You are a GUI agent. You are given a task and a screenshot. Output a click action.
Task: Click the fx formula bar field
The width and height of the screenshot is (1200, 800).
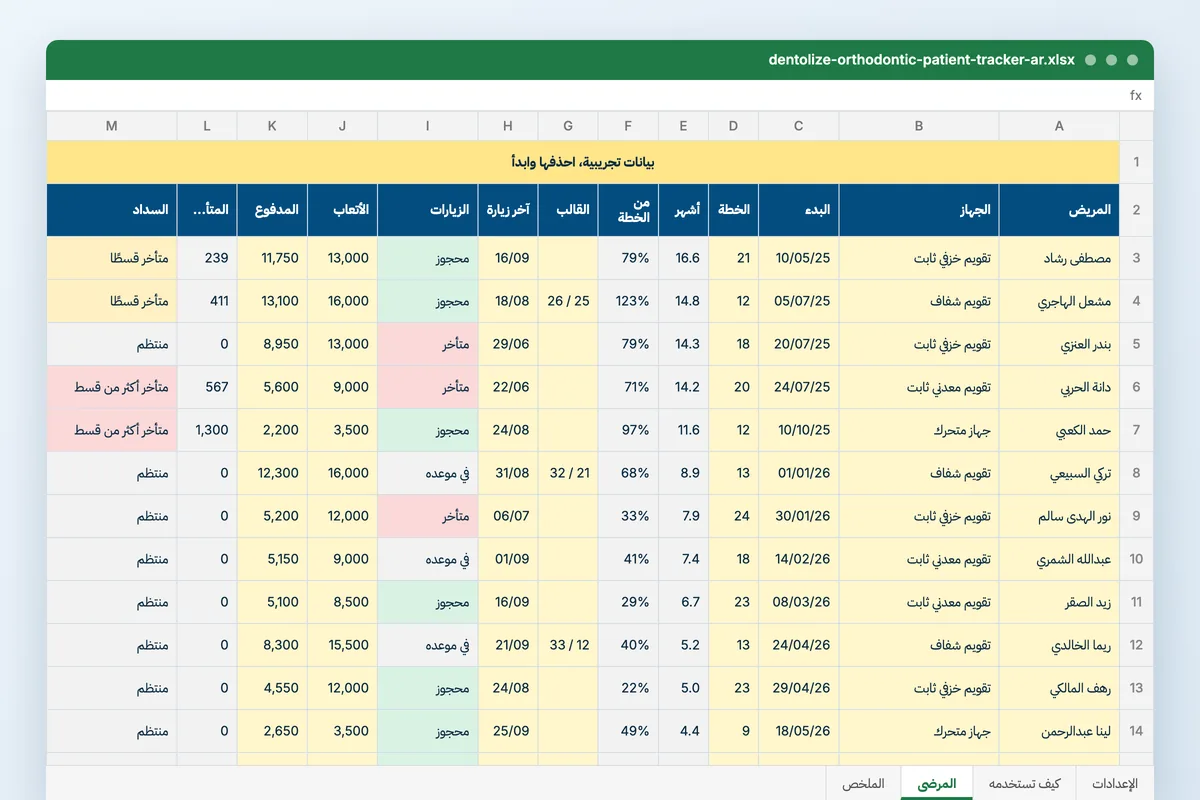tap(600, 96)
